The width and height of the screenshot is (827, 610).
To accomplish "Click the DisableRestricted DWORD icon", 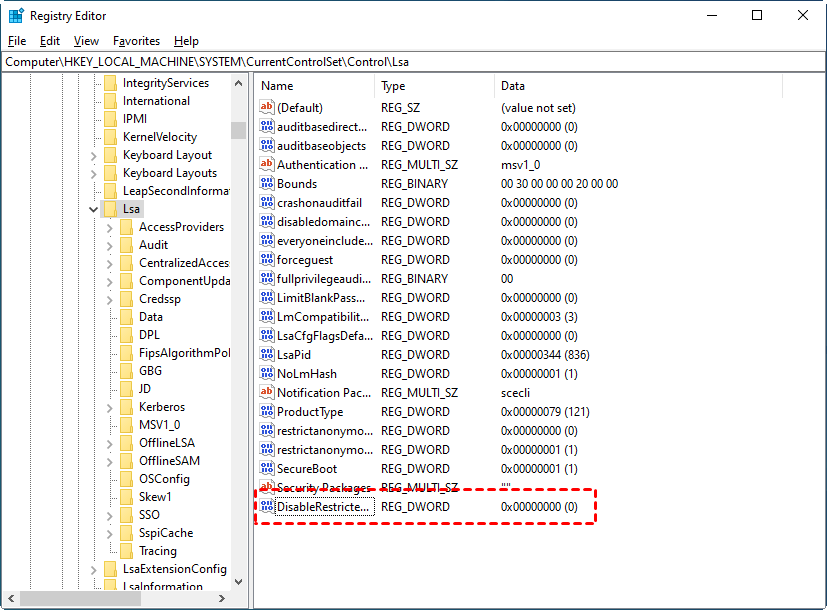I will pyautogui.click(x=267, y=506).
